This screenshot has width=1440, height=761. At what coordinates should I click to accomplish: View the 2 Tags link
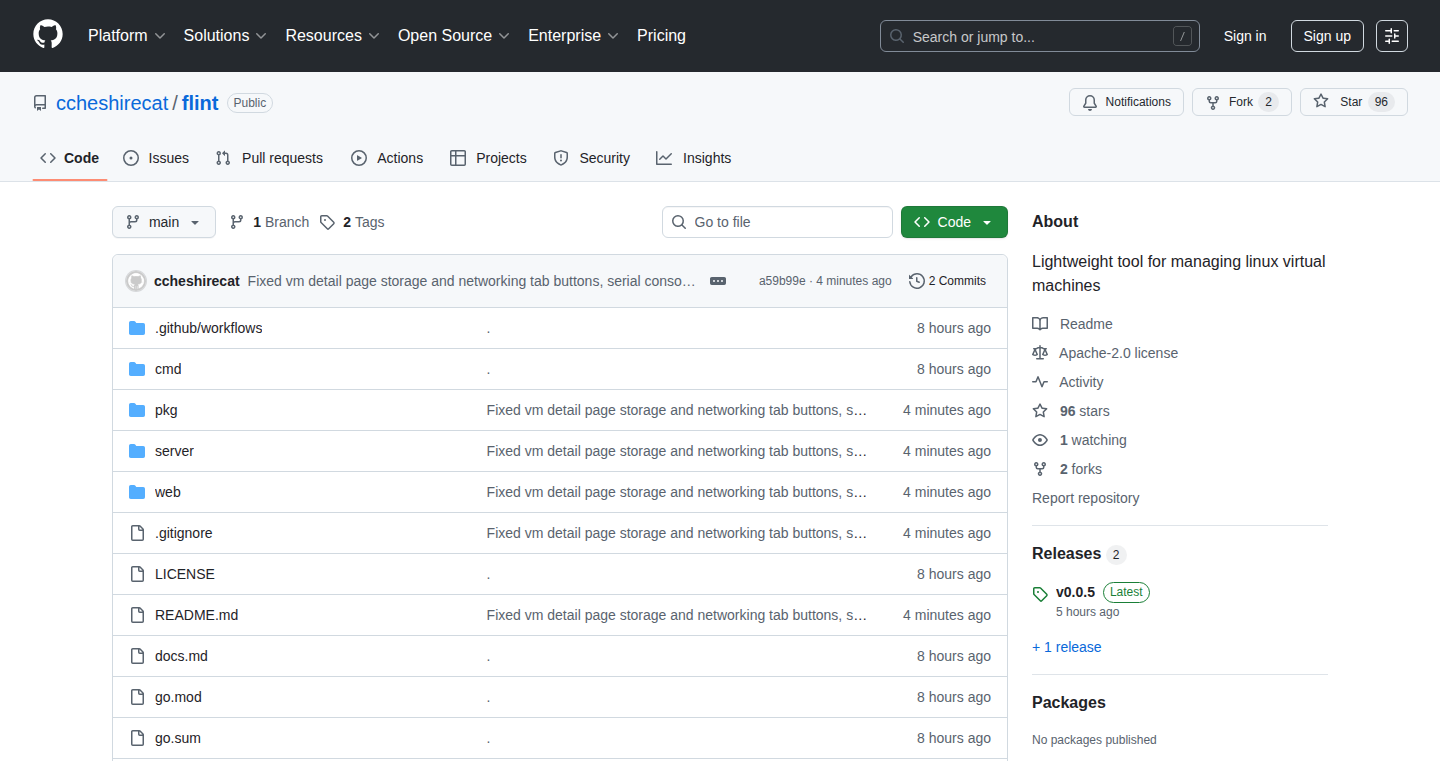352,222
